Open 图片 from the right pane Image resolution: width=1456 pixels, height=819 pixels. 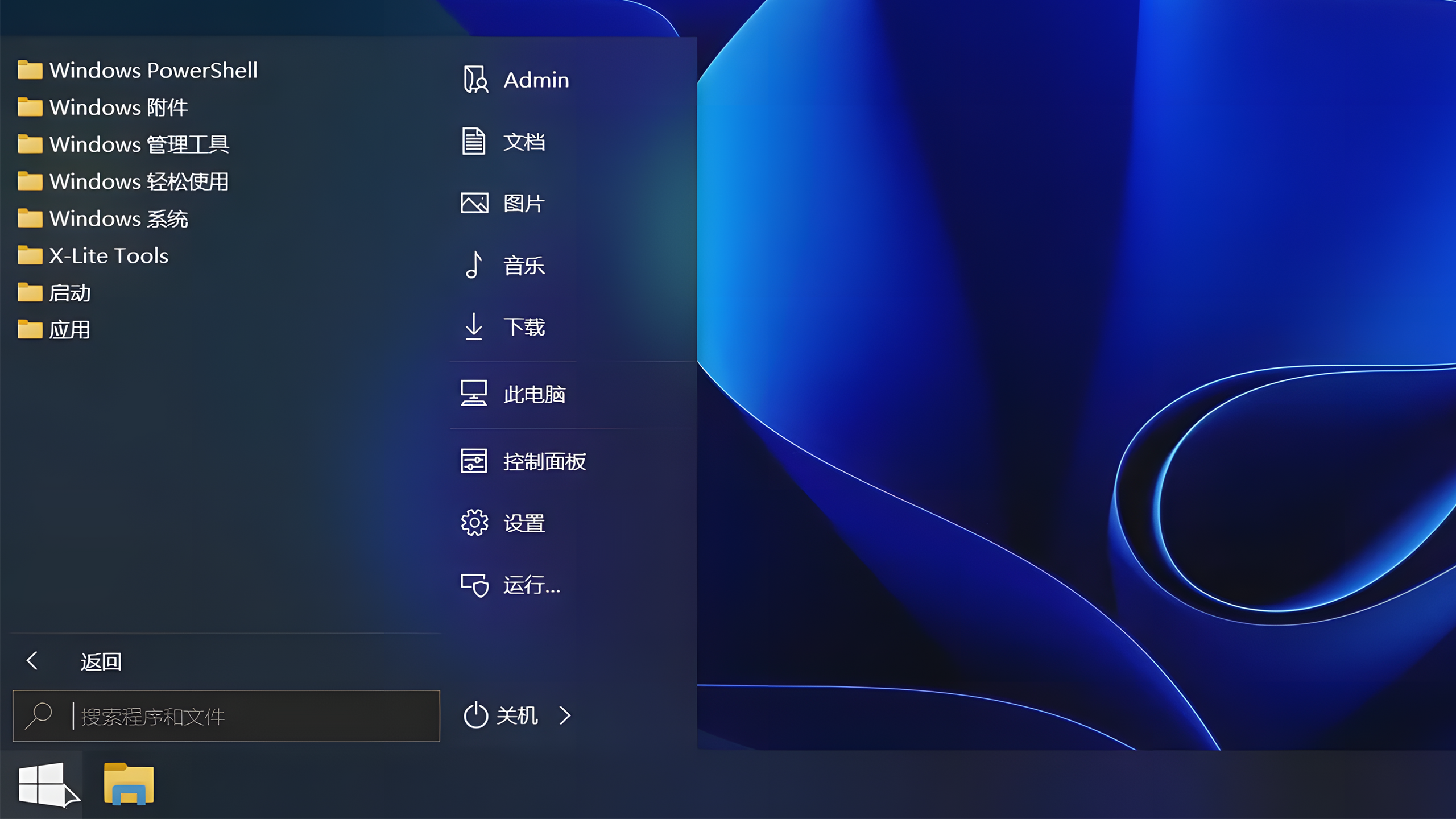524,203
